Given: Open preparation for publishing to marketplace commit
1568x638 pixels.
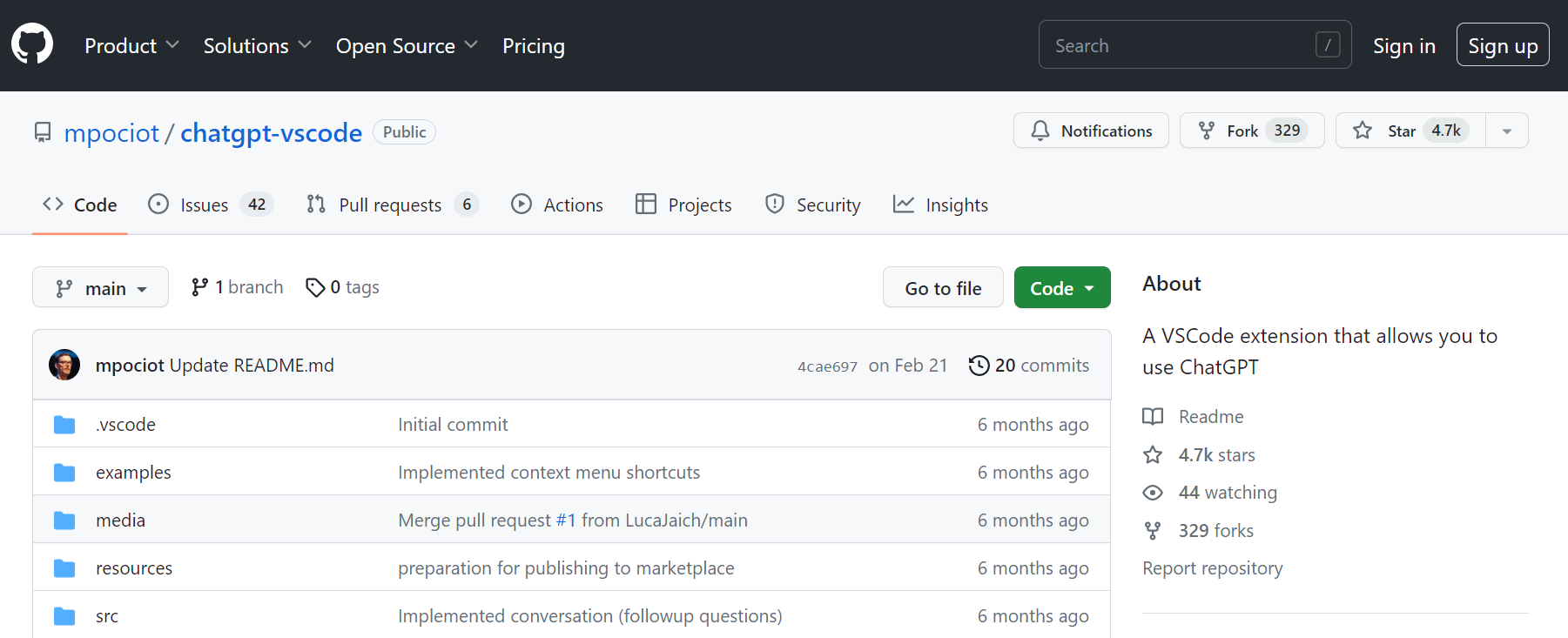Looking at the screenshot, I should coord(566,568).
